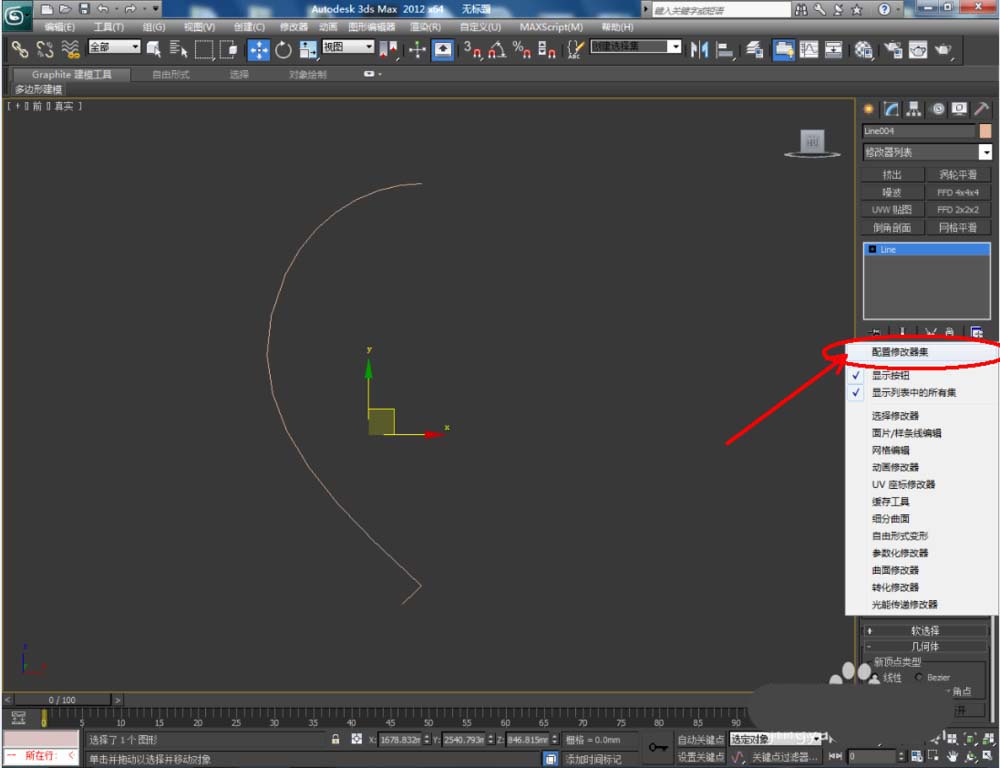Open the Utilities hammer icon
Screen dimensions: 1000x768
[981, 109]
